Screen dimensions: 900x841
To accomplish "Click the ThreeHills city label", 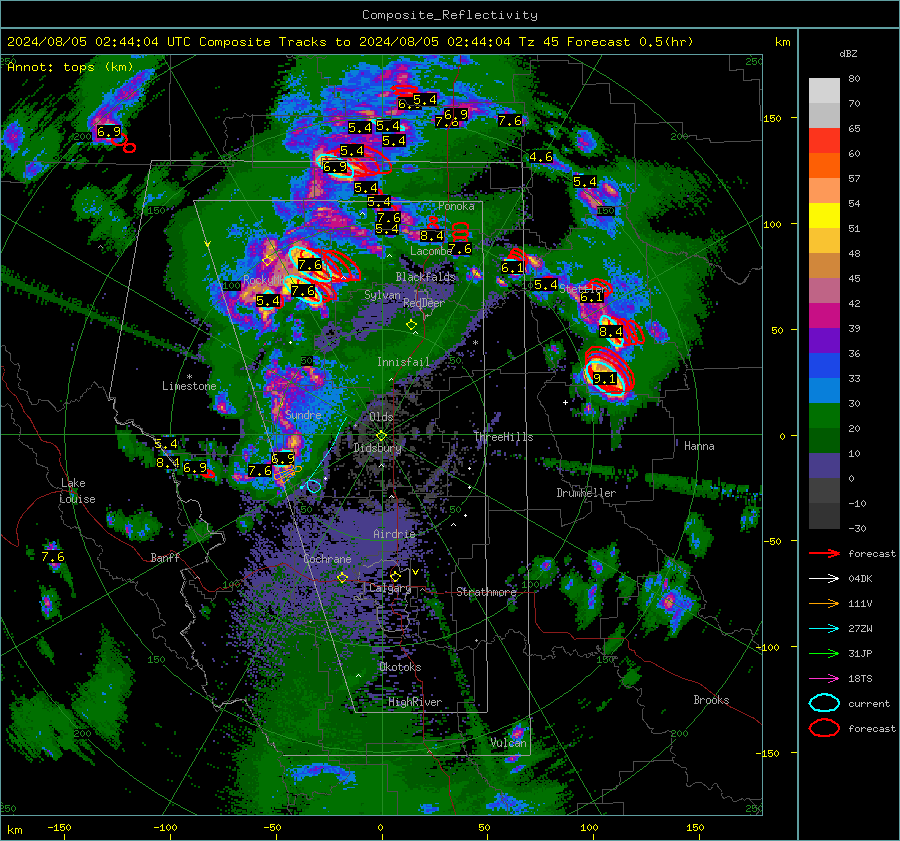I will tap(503, 437).
